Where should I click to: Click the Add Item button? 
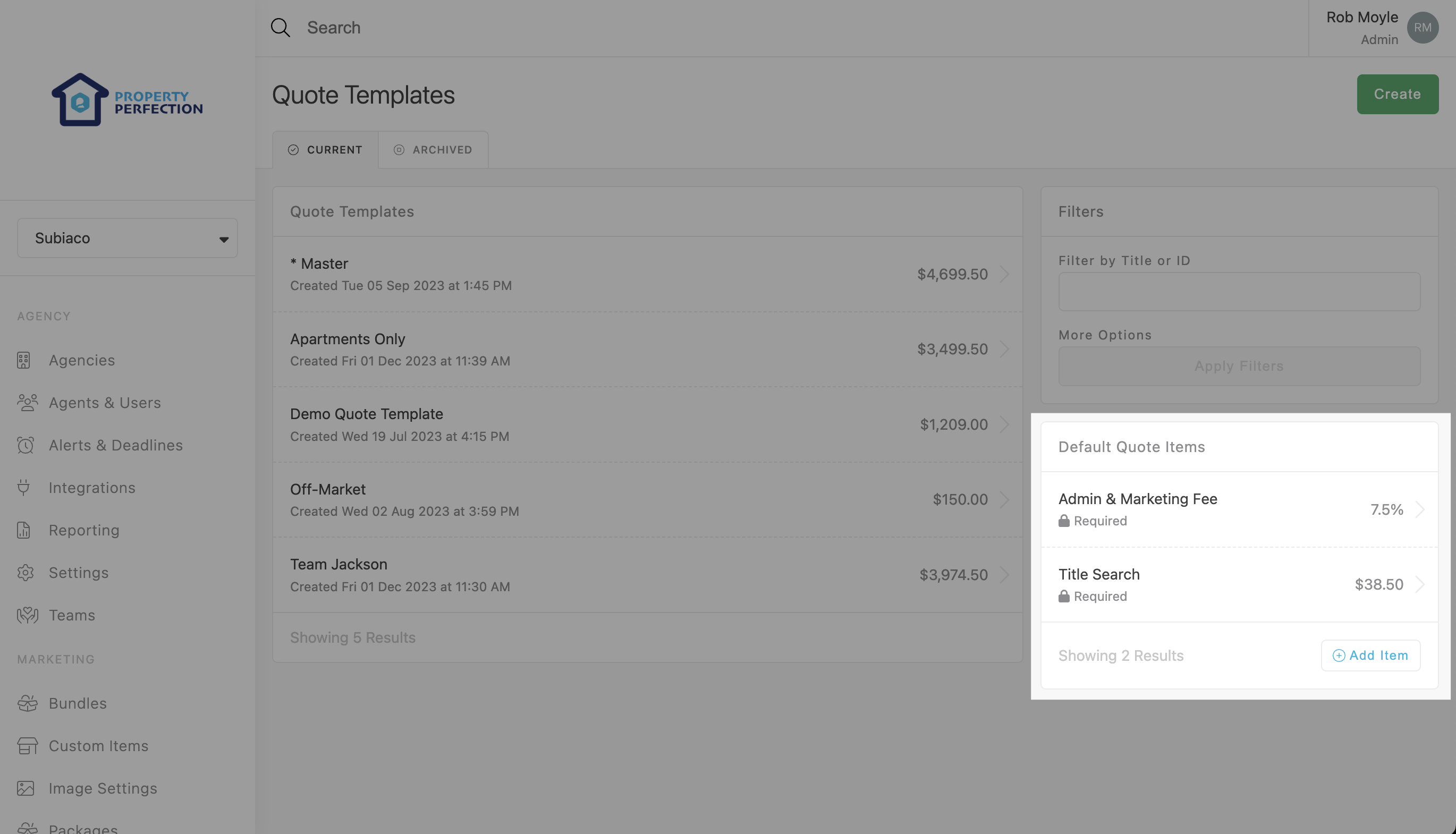pos(1370,656)
